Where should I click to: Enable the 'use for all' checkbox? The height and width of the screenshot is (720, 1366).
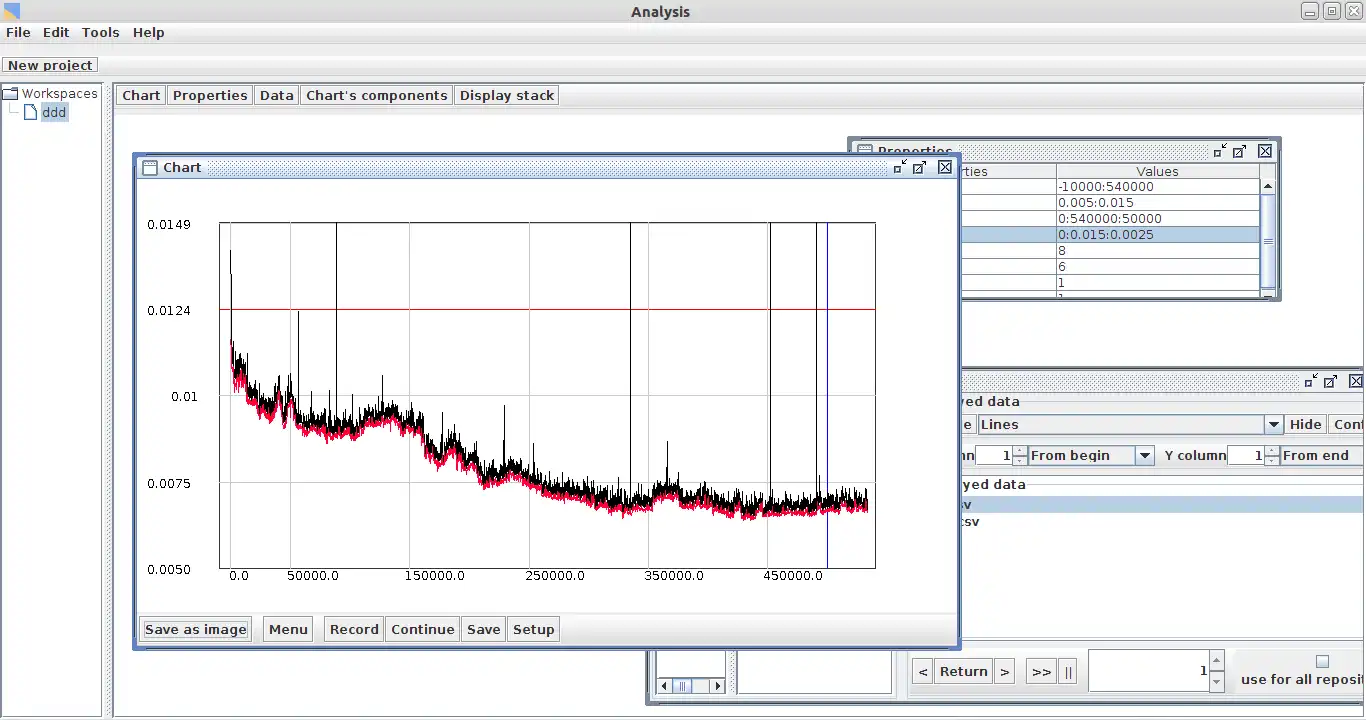point(1322,661)
